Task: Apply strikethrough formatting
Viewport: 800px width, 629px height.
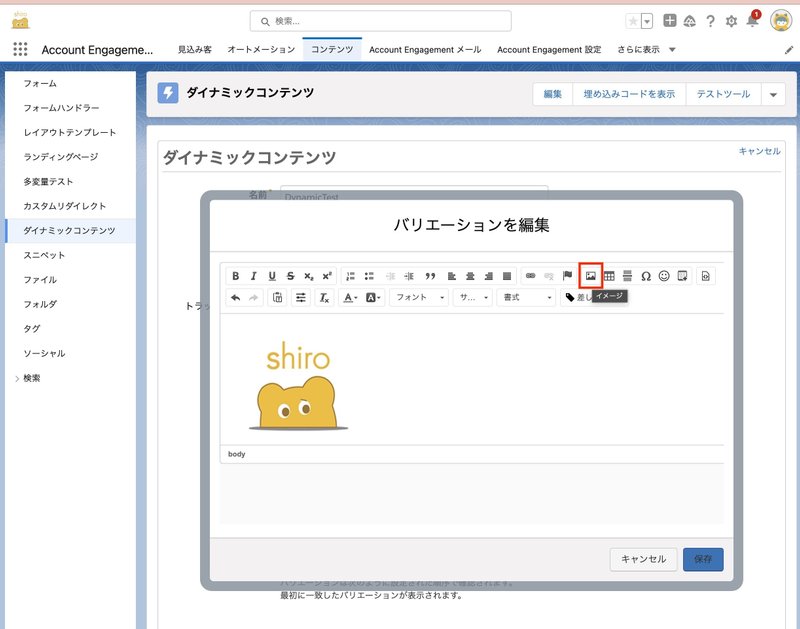Action: [x=290, y=276]
